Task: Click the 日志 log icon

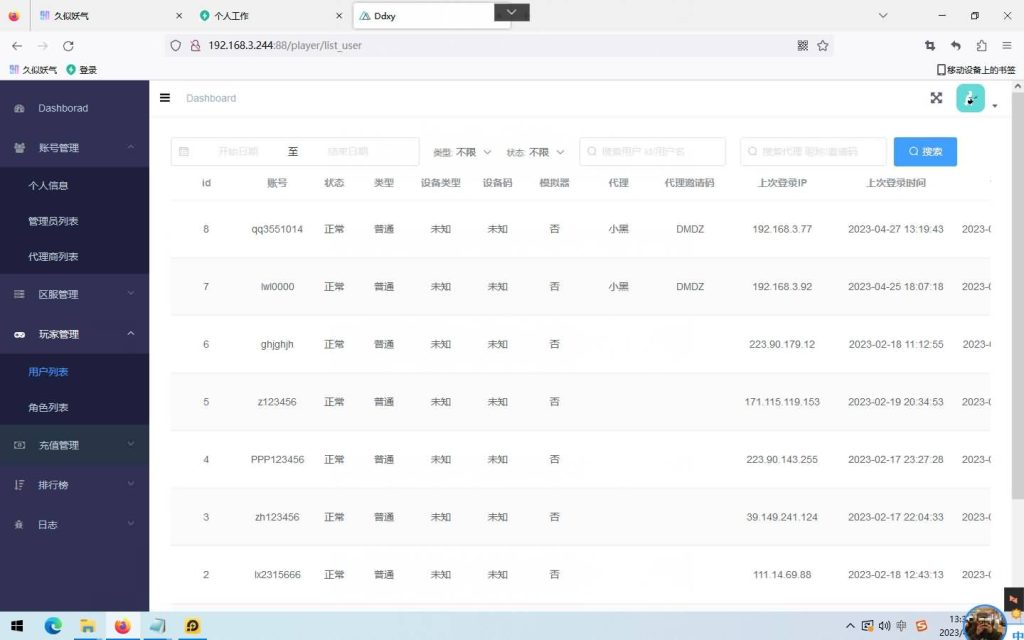Action: pyautogui.click(x=22, y=523)
